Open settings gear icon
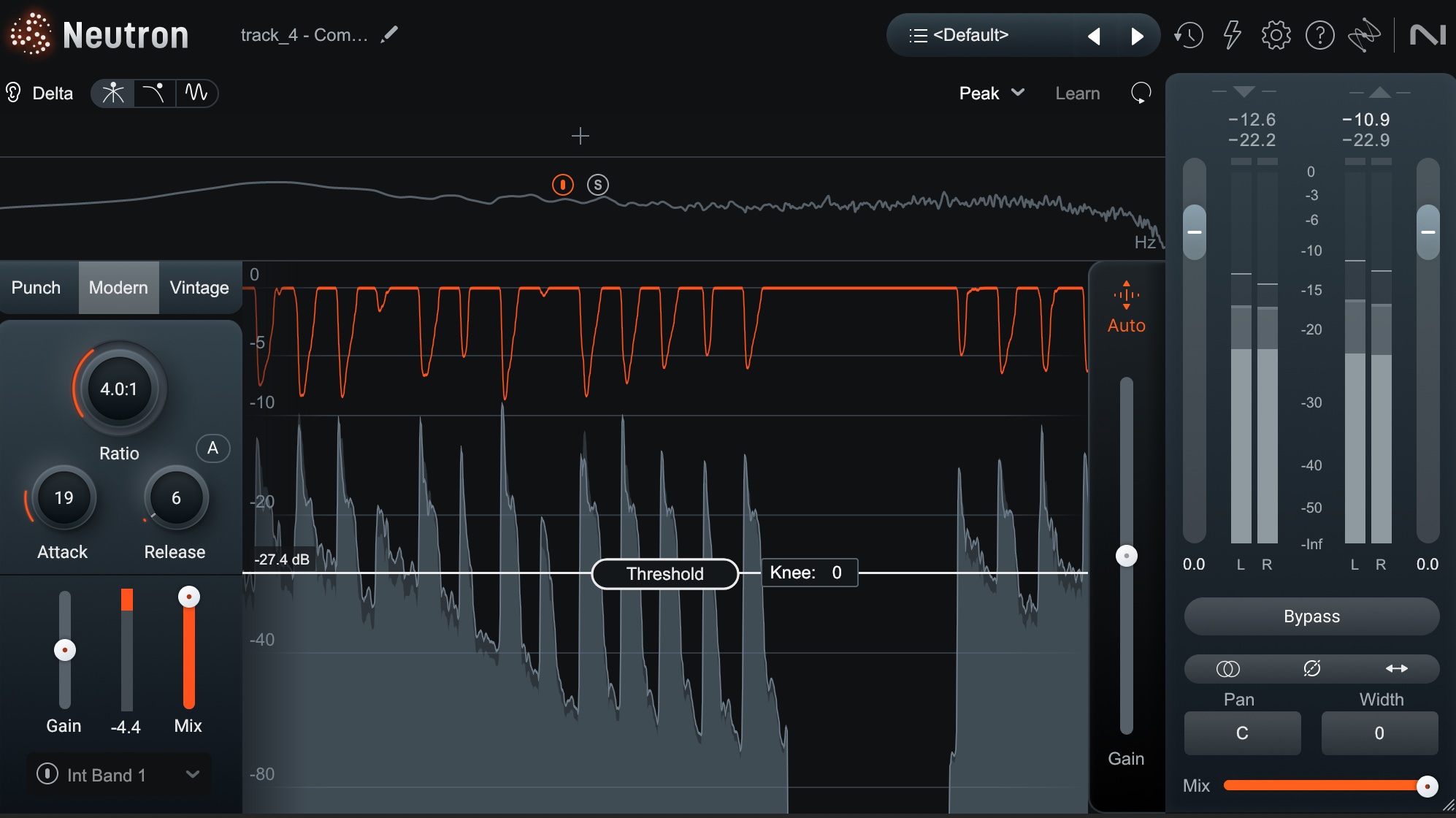The height and width of the screenshot is (818, 1456). coord(1276,35)
